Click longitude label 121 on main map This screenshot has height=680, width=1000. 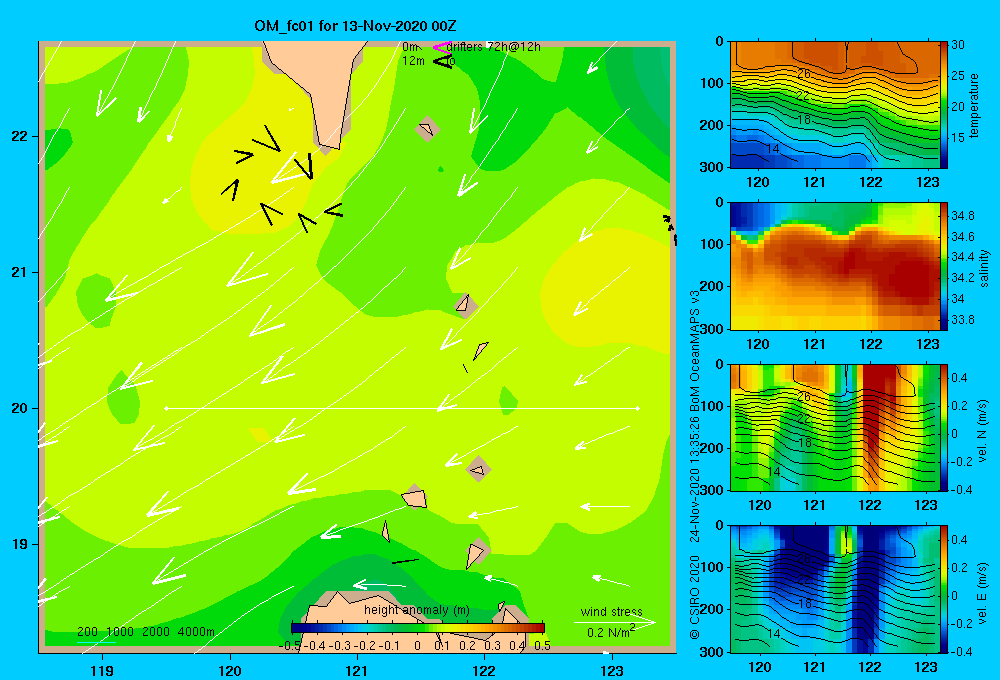coord(357,670)
